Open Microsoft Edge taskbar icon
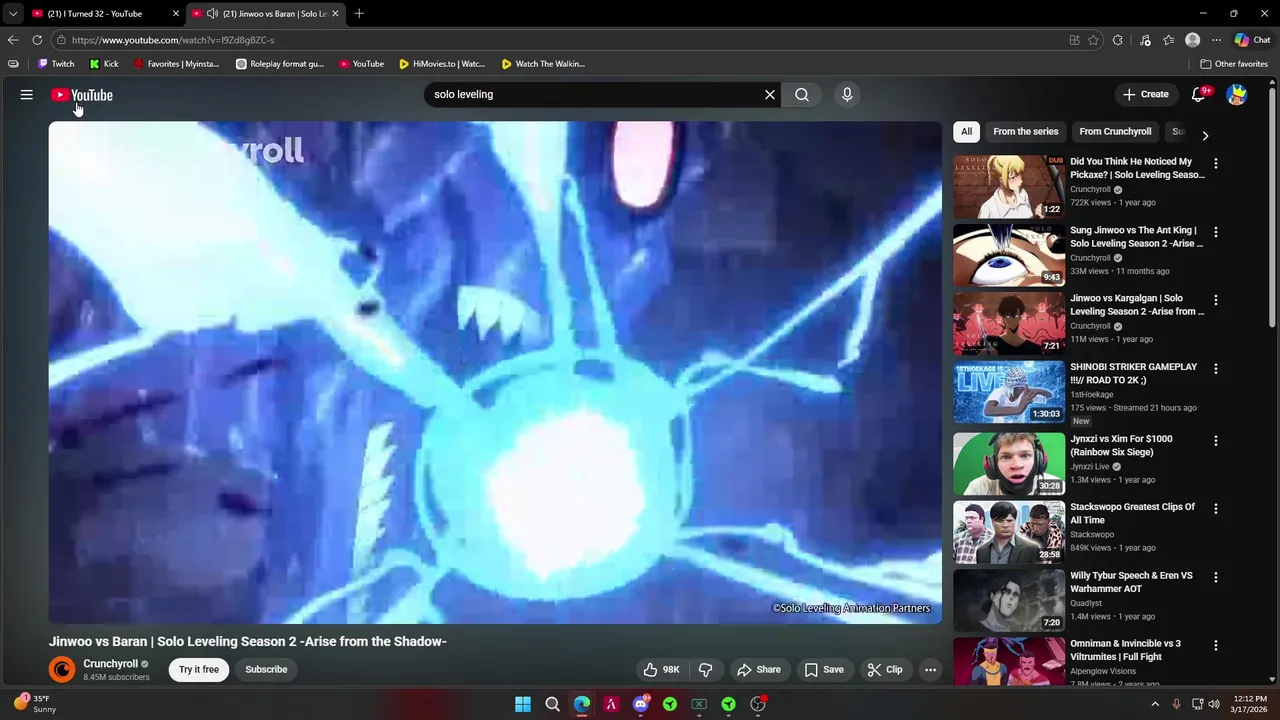The height and width of the screenshot is (720, 1280). coord(582,704)
